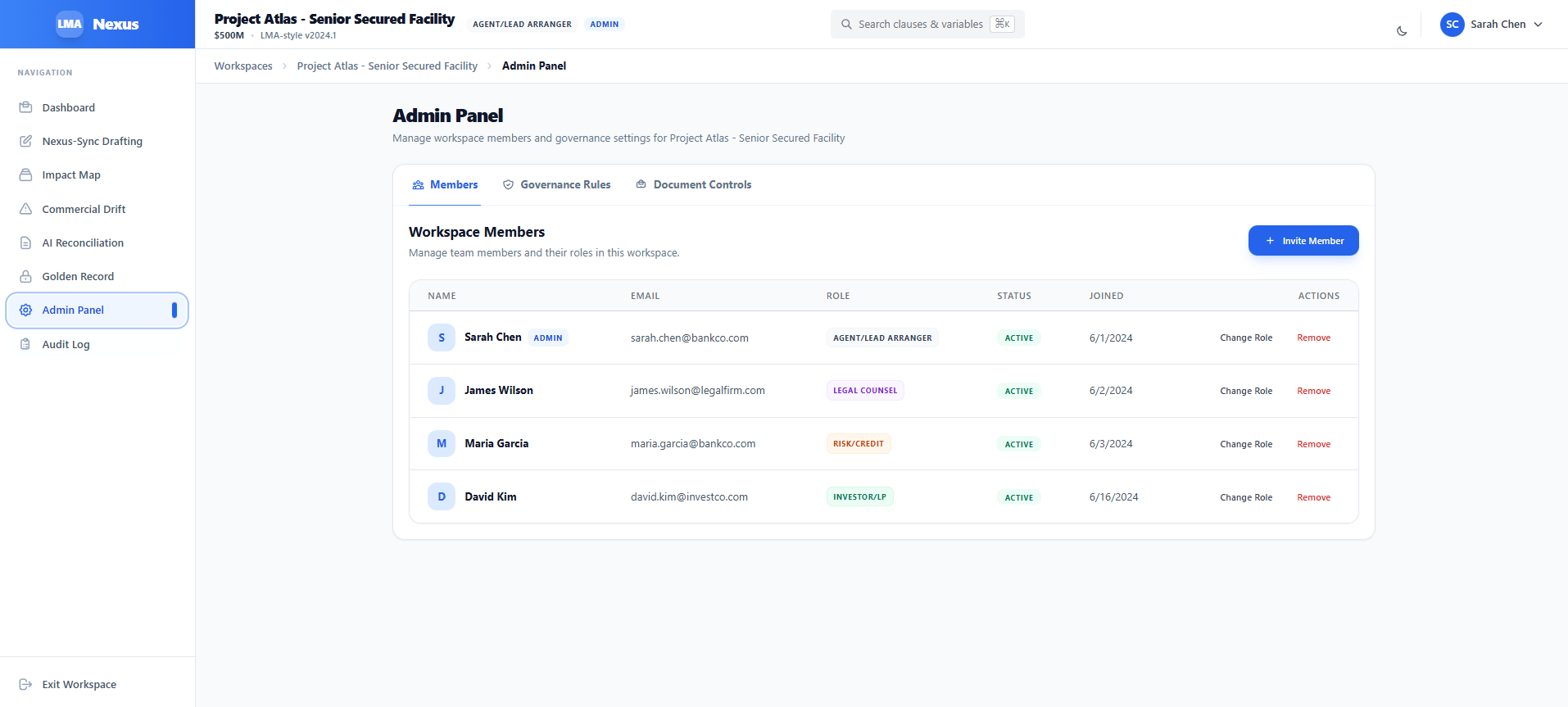Change role for Maria Garcia
The width and height of the screenshot is (1568, 707).
pyautogui.click(x=1246, y=444)
